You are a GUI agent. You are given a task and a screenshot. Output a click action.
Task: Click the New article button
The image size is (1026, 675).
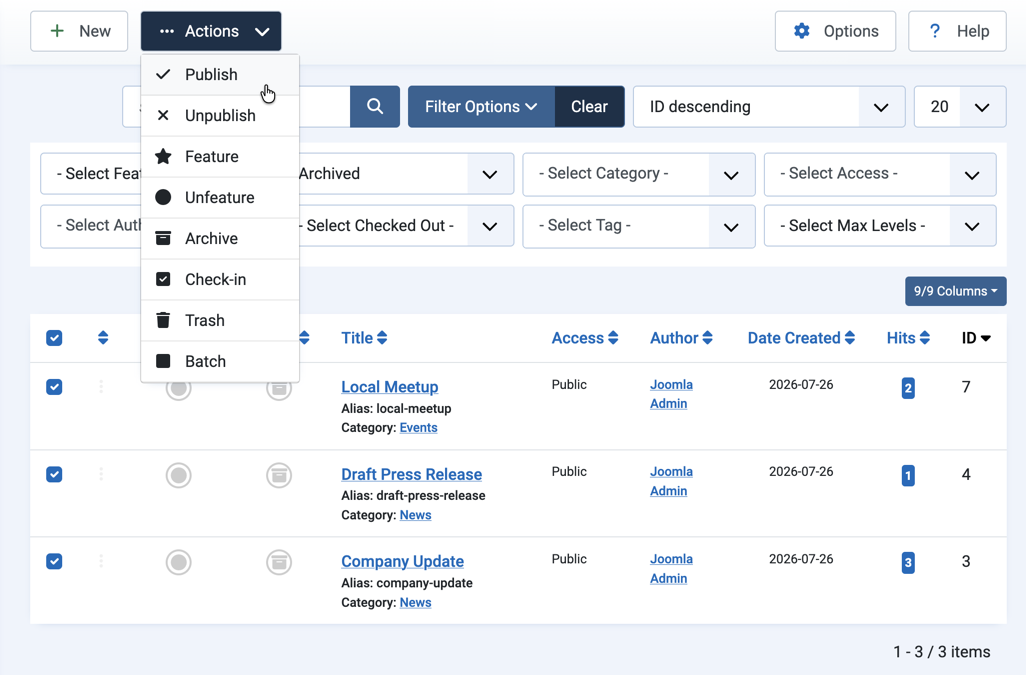(79, 31)
